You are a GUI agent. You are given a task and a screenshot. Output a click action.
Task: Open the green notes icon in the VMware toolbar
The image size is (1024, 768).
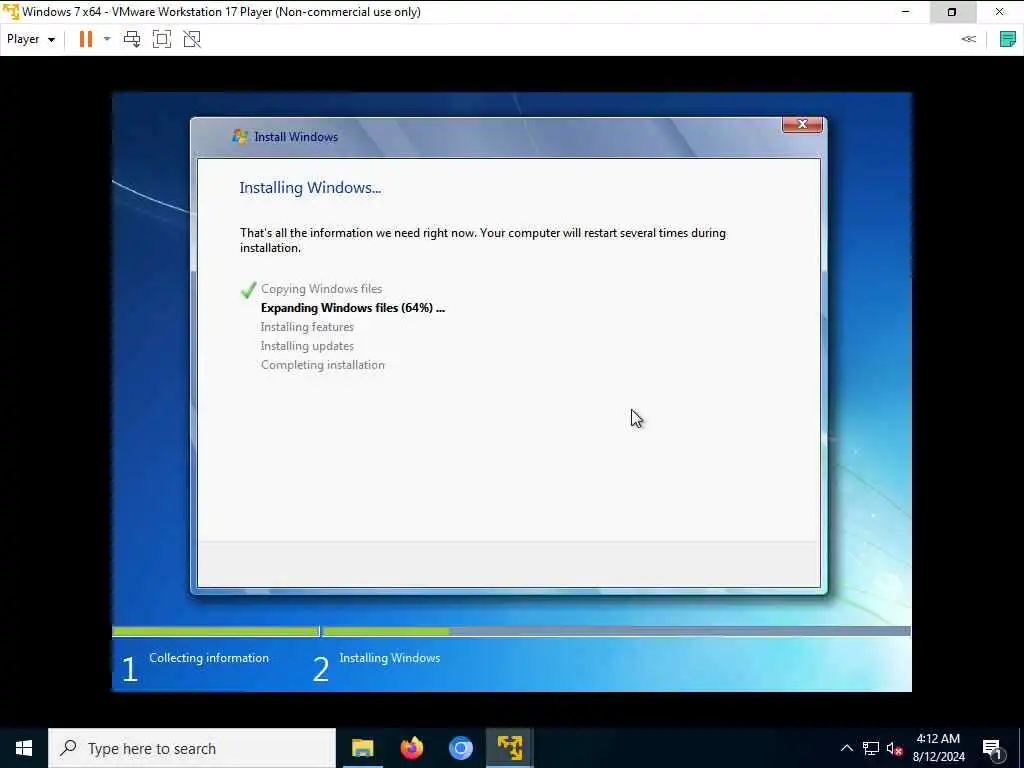point(1008,39)
